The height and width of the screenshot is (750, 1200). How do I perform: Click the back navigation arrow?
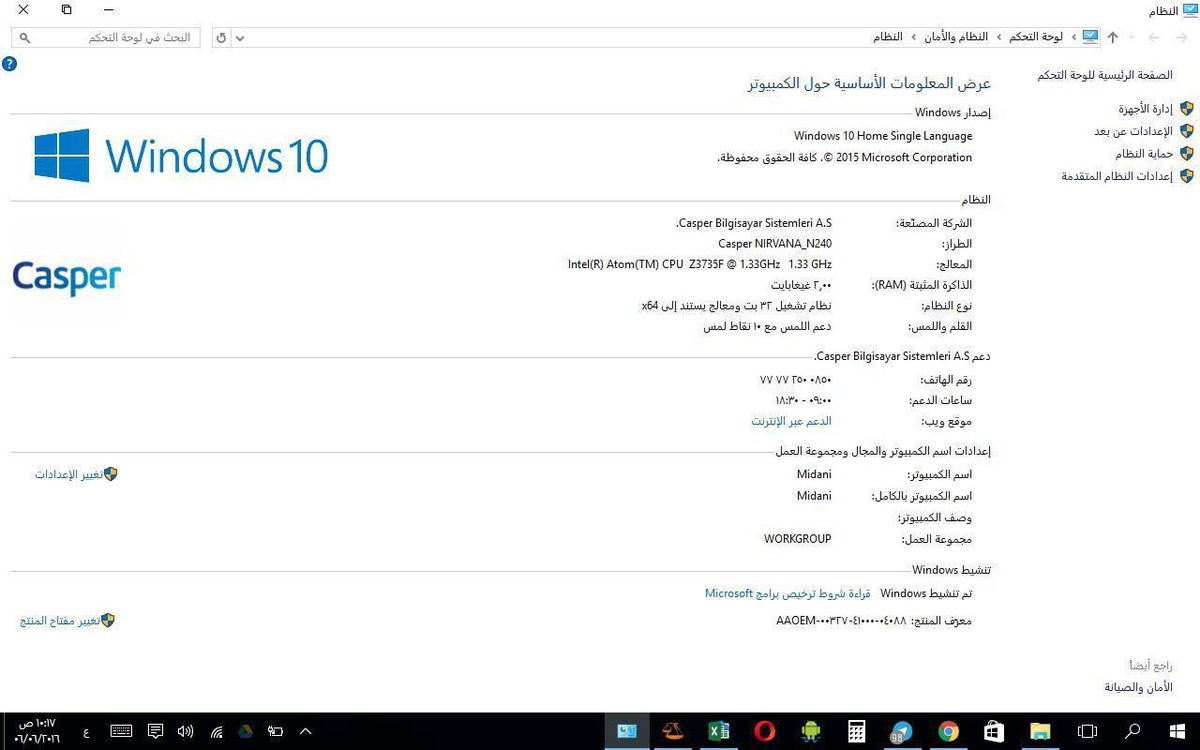(x=1181, y=37)
